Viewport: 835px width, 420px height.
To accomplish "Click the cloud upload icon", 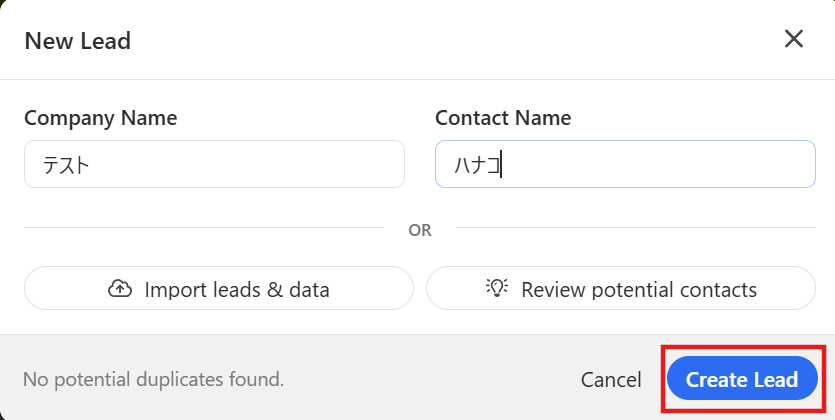I will pyautogui.click(x=120, y=289).
